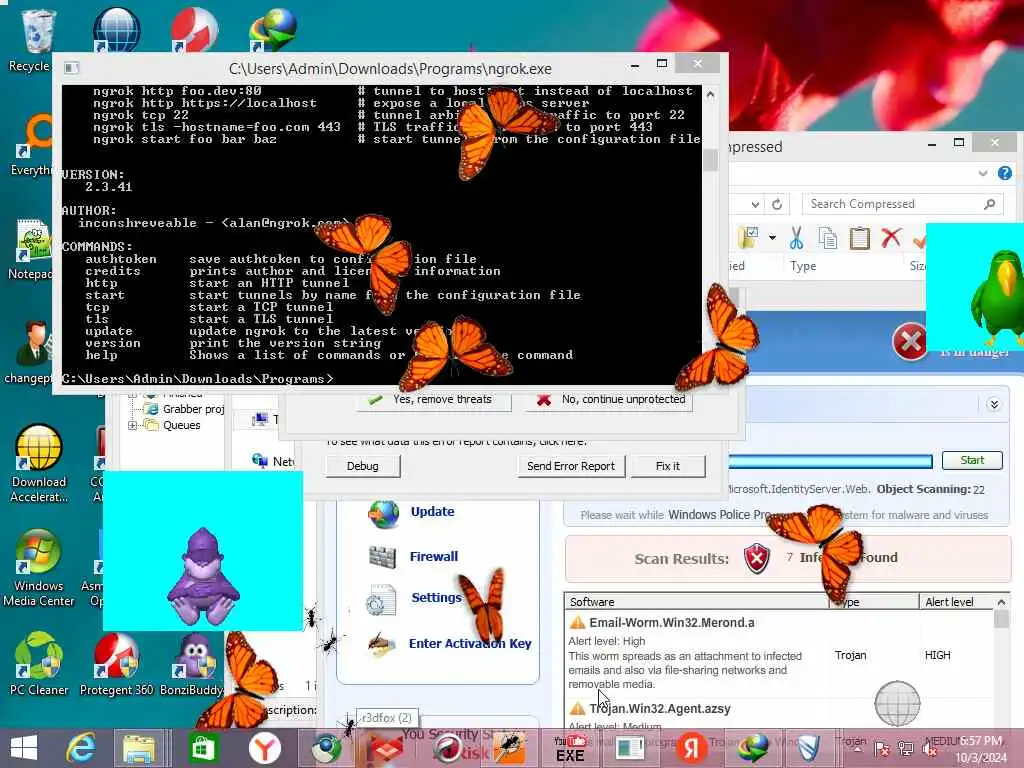Open Yandex browser Y taskbar icon
The image size is (1024, 768).
[x=264, y=748]
